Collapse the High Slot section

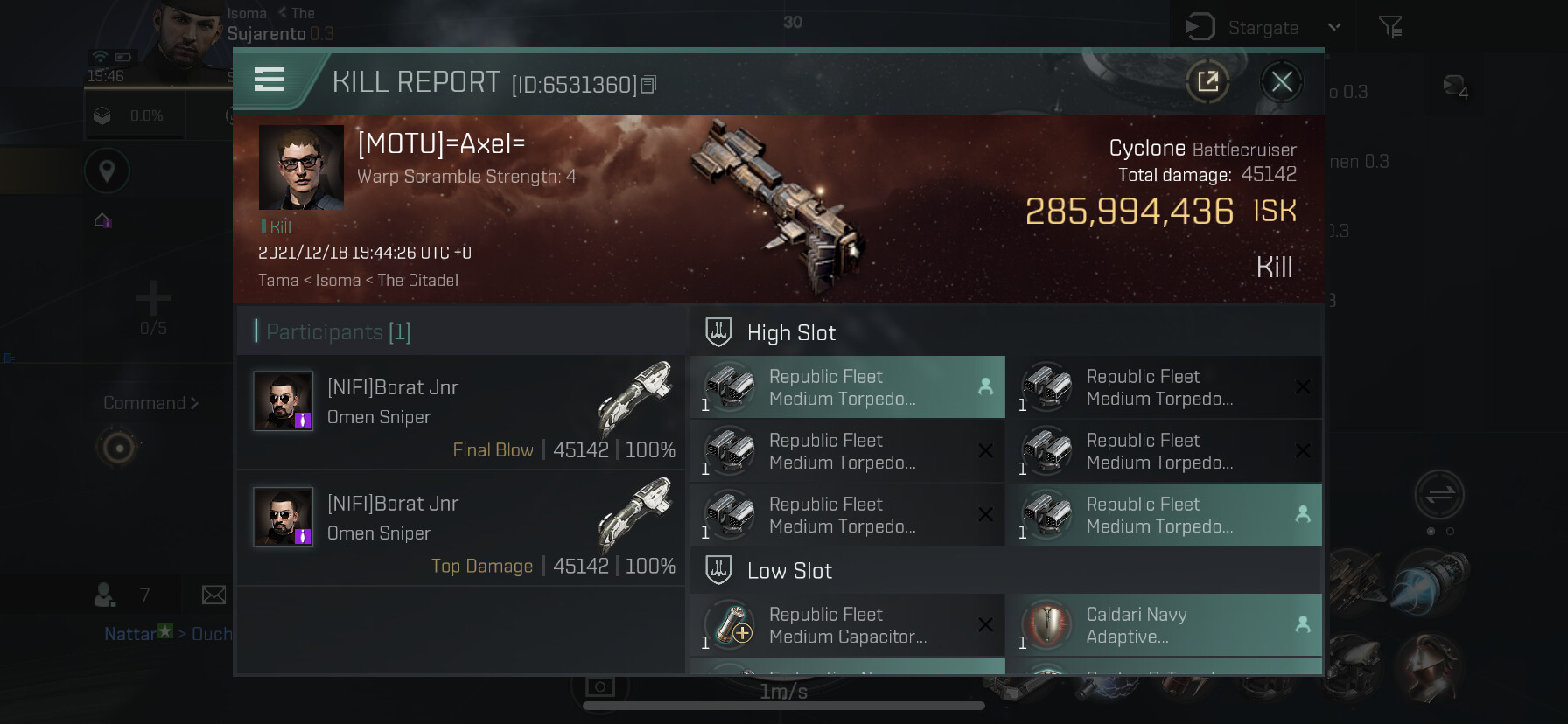coord(770,332)
